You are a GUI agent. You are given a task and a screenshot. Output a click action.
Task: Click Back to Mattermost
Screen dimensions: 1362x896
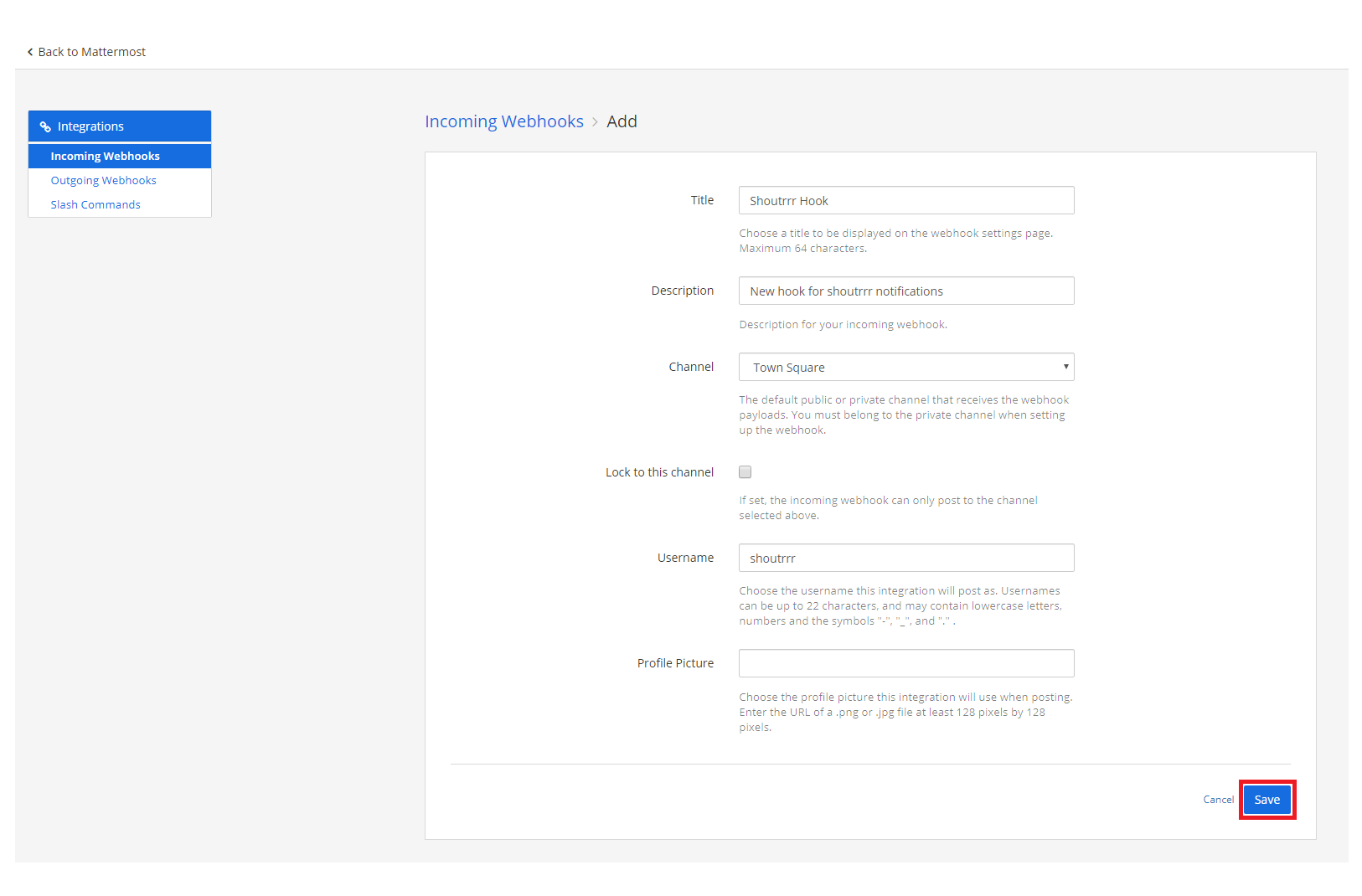(x=91, y=51)
